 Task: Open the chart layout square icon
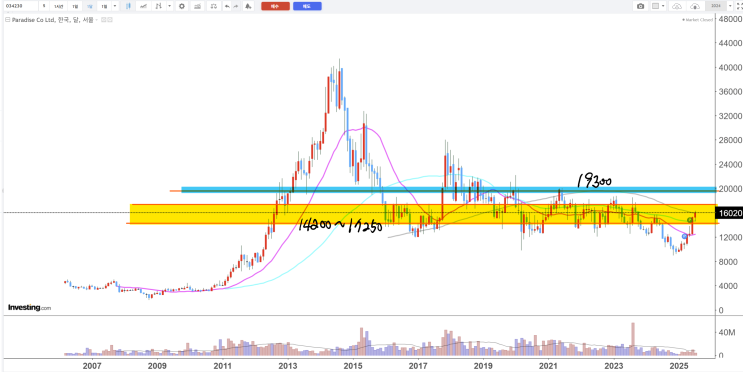(x=655, y=6)
